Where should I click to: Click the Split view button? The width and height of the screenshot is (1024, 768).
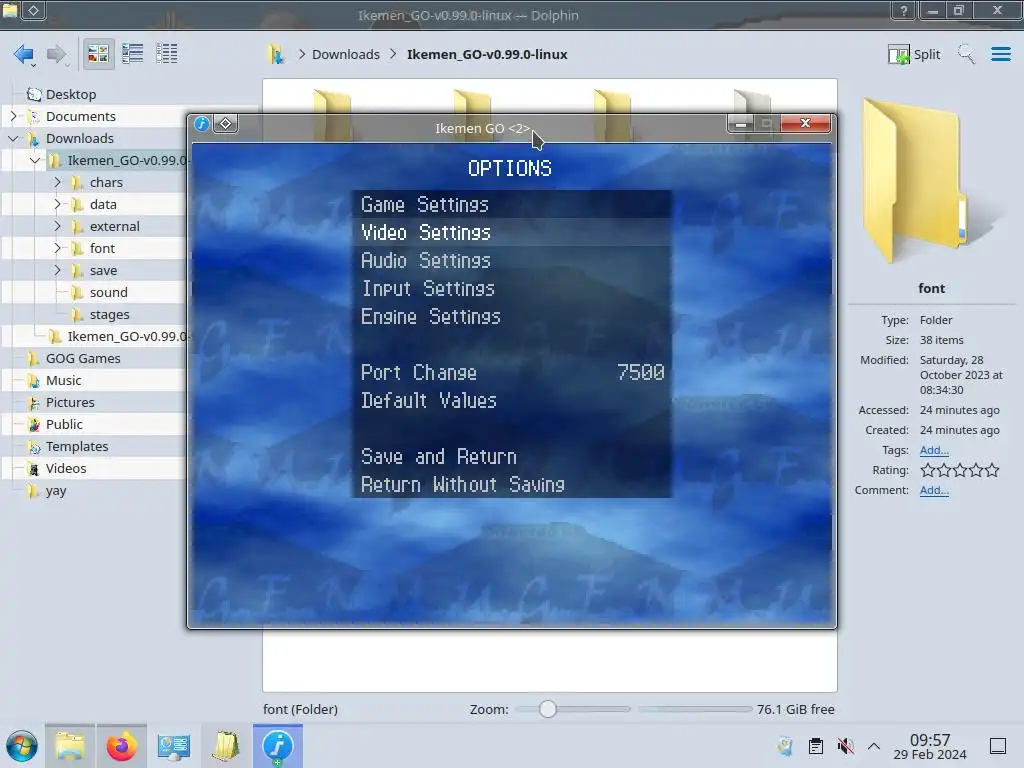[914, 54]
